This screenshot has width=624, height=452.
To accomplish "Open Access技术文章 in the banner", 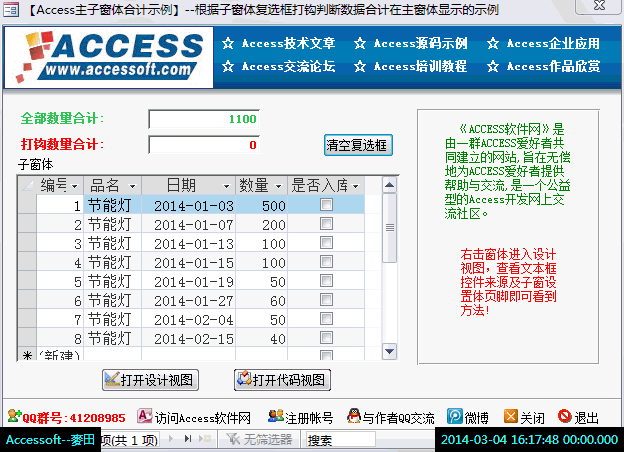I will pos(289,43).
